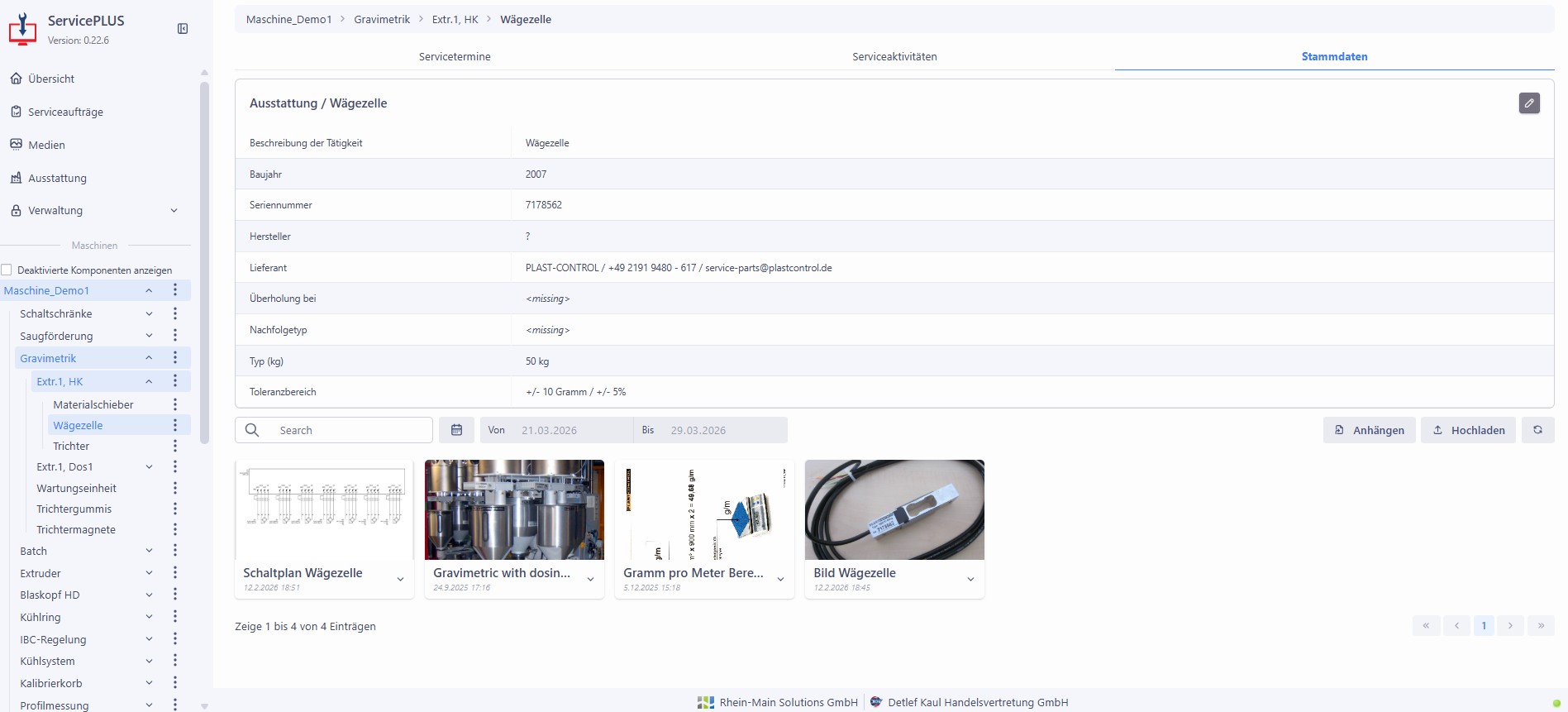Screen dimensions: 1568x712
Task: Collapse Maschine_Demo1 tree node
Action: tap(149, 290)
